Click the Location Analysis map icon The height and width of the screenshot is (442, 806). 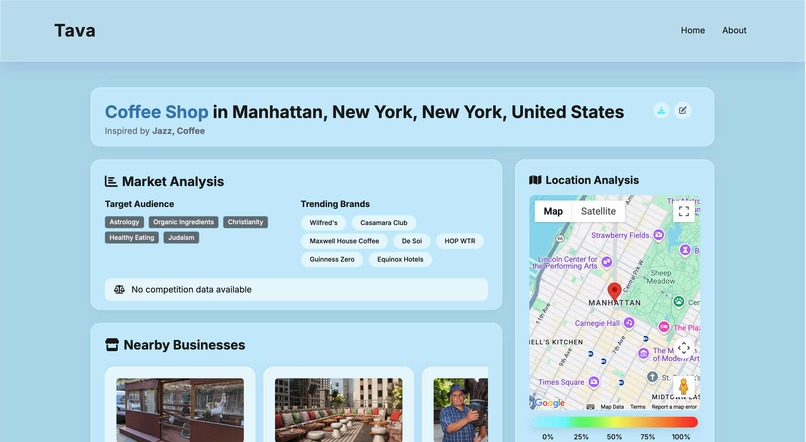point(535,180)
